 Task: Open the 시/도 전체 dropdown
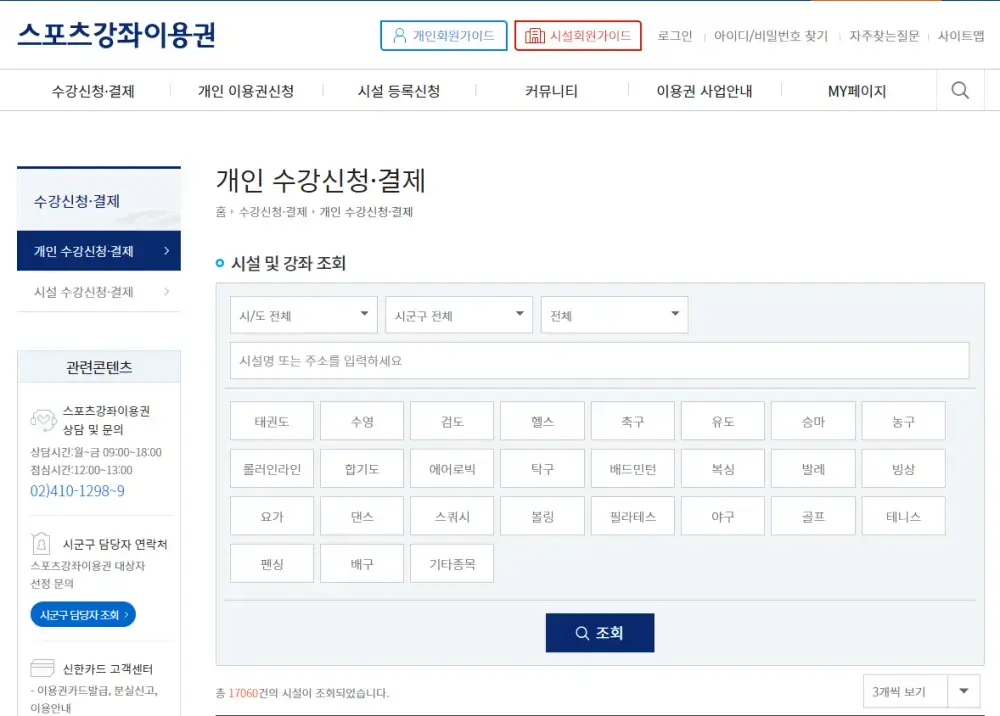coord(302,314)
